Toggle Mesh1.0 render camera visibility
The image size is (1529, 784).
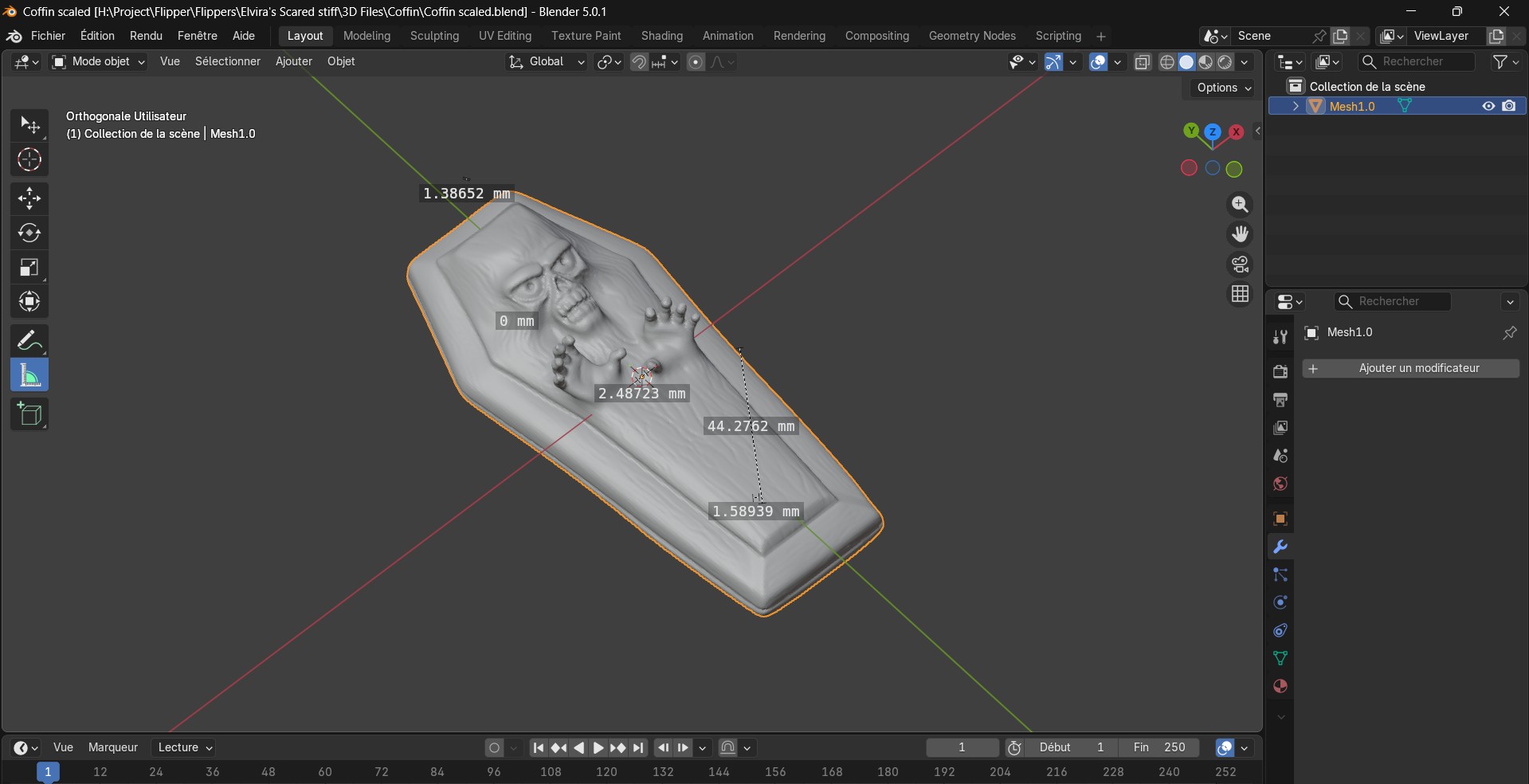tap(1508, 106)
